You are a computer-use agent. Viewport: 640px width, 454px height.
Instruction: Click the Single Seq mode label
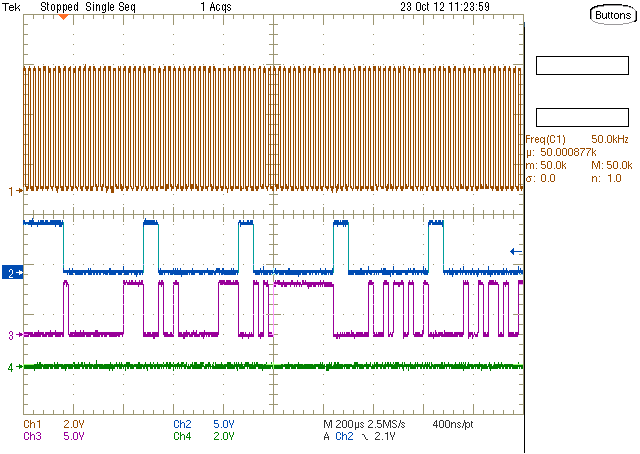(x=110, y=7)
